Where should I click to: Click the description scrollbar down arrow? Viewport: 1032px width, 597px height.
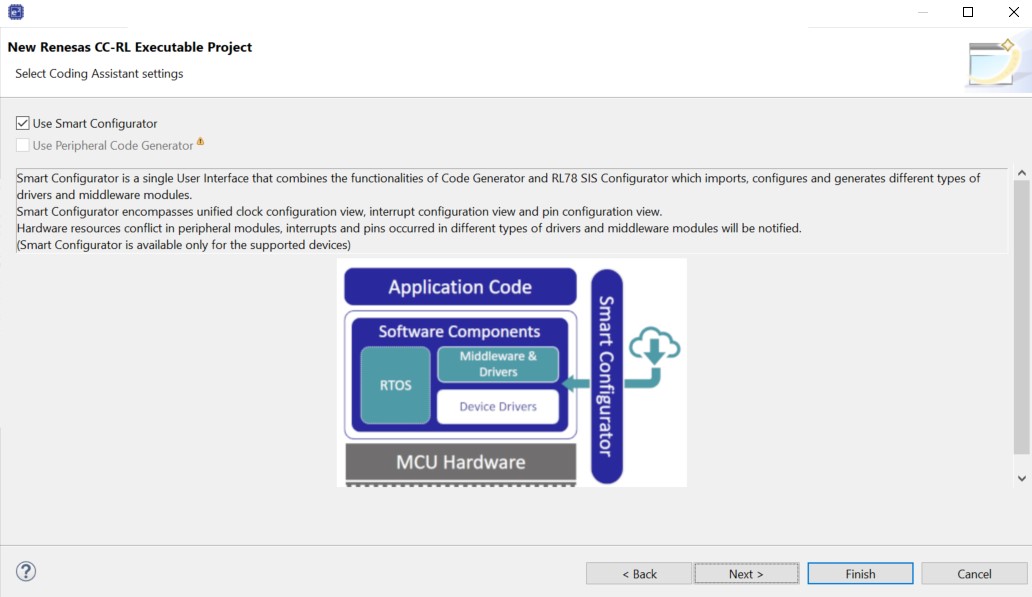[x=1021, y=479]
